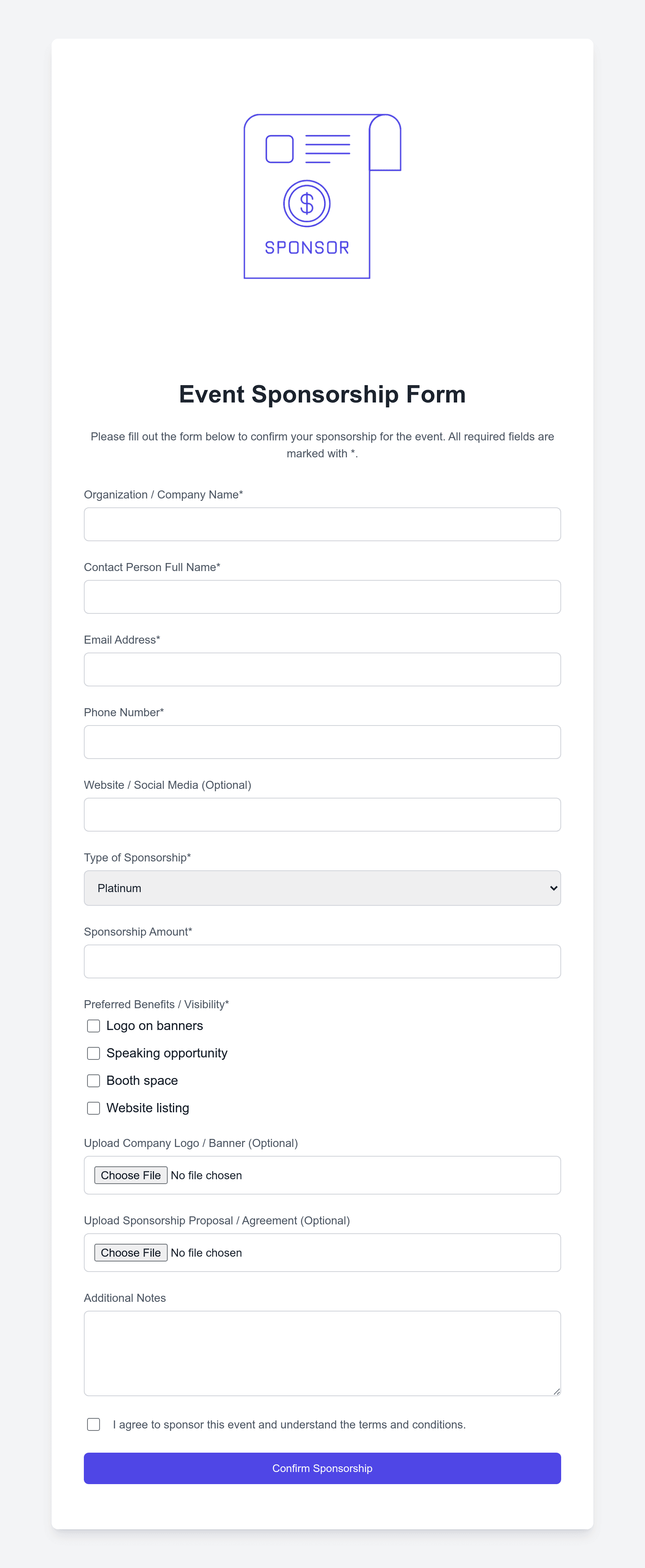Check the Logo on banners benefit
645x1568 pixels.
[93, 1026]
